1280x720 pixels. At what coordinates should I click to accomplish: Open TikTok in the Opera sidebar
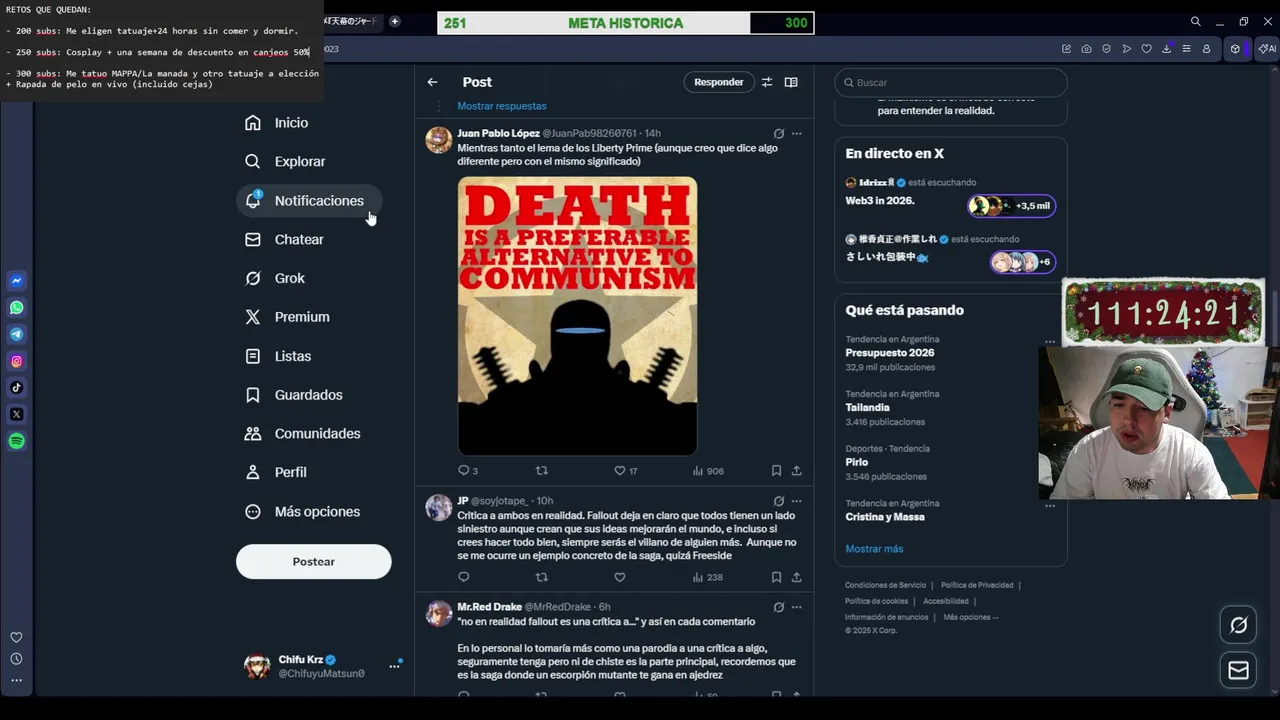(16, 388)
